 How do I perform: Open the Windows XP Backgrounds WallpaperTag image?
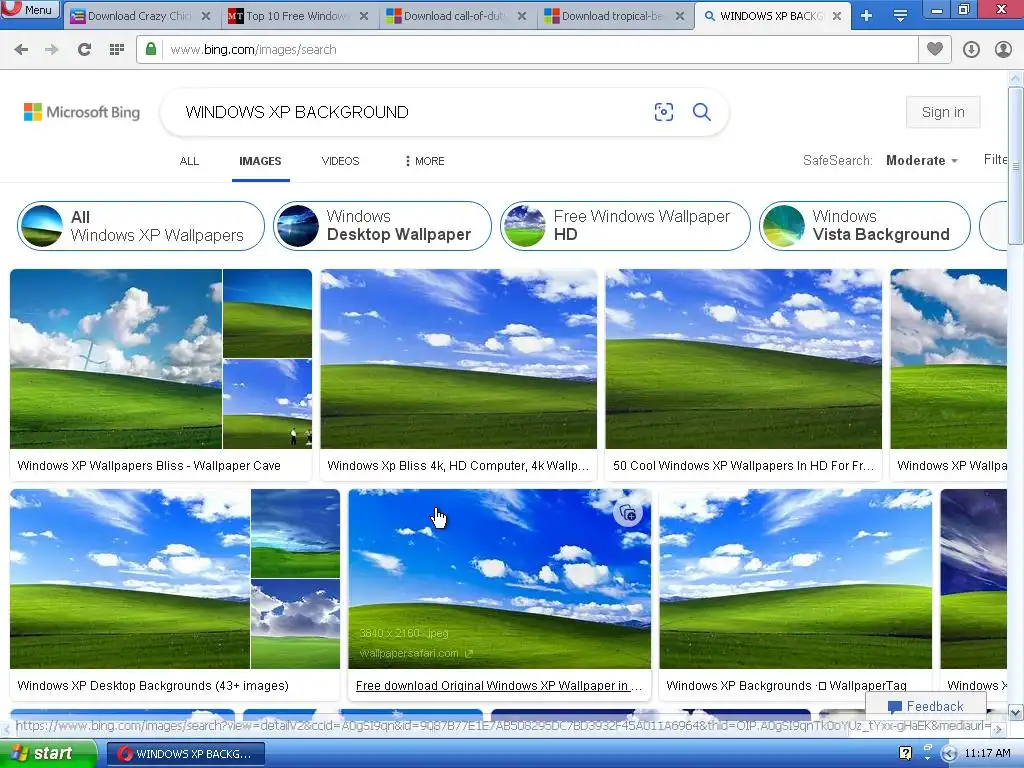pyautogui.click(x=795, y=579)
